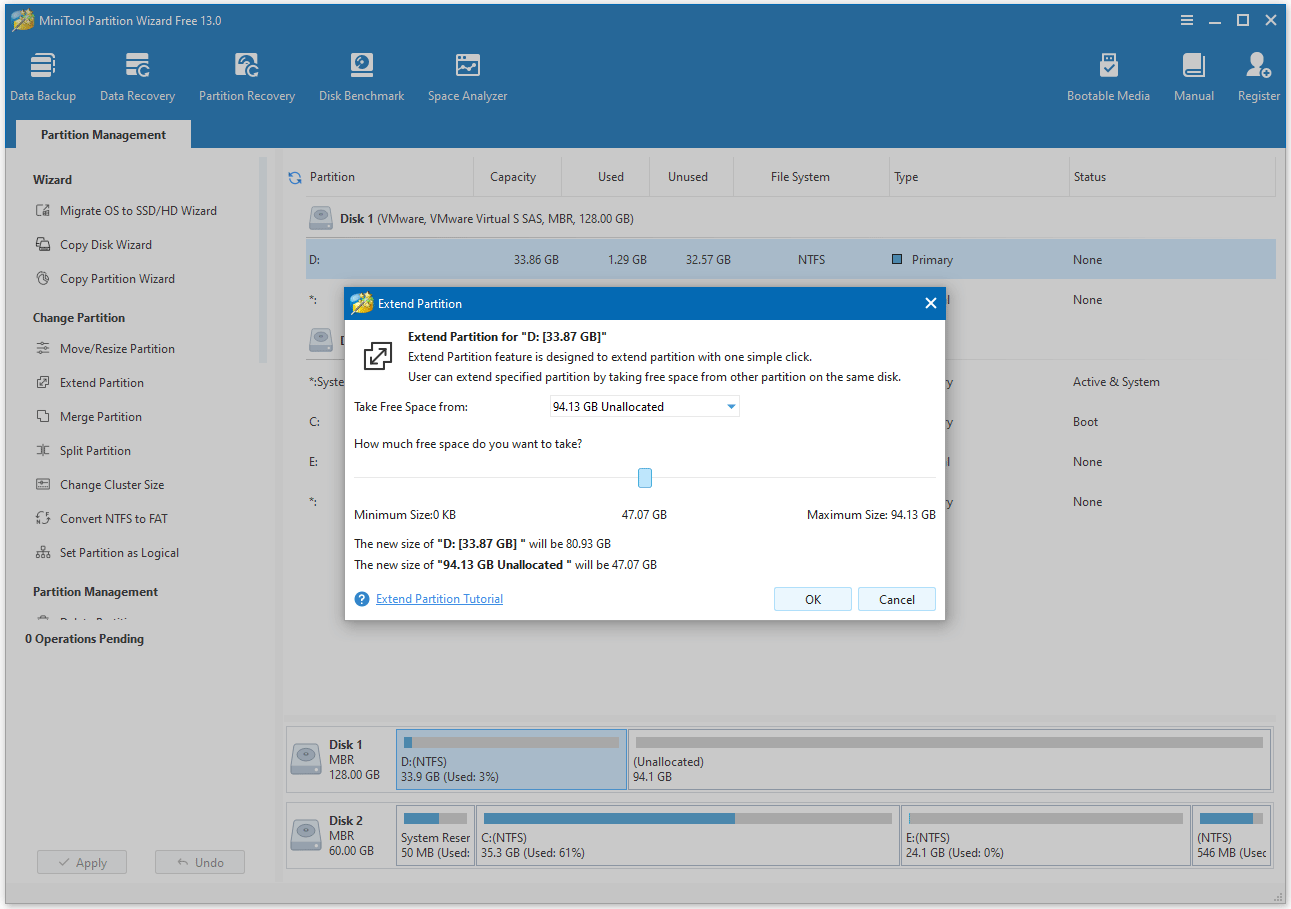Launch Data Recovery

pos(137,75)
